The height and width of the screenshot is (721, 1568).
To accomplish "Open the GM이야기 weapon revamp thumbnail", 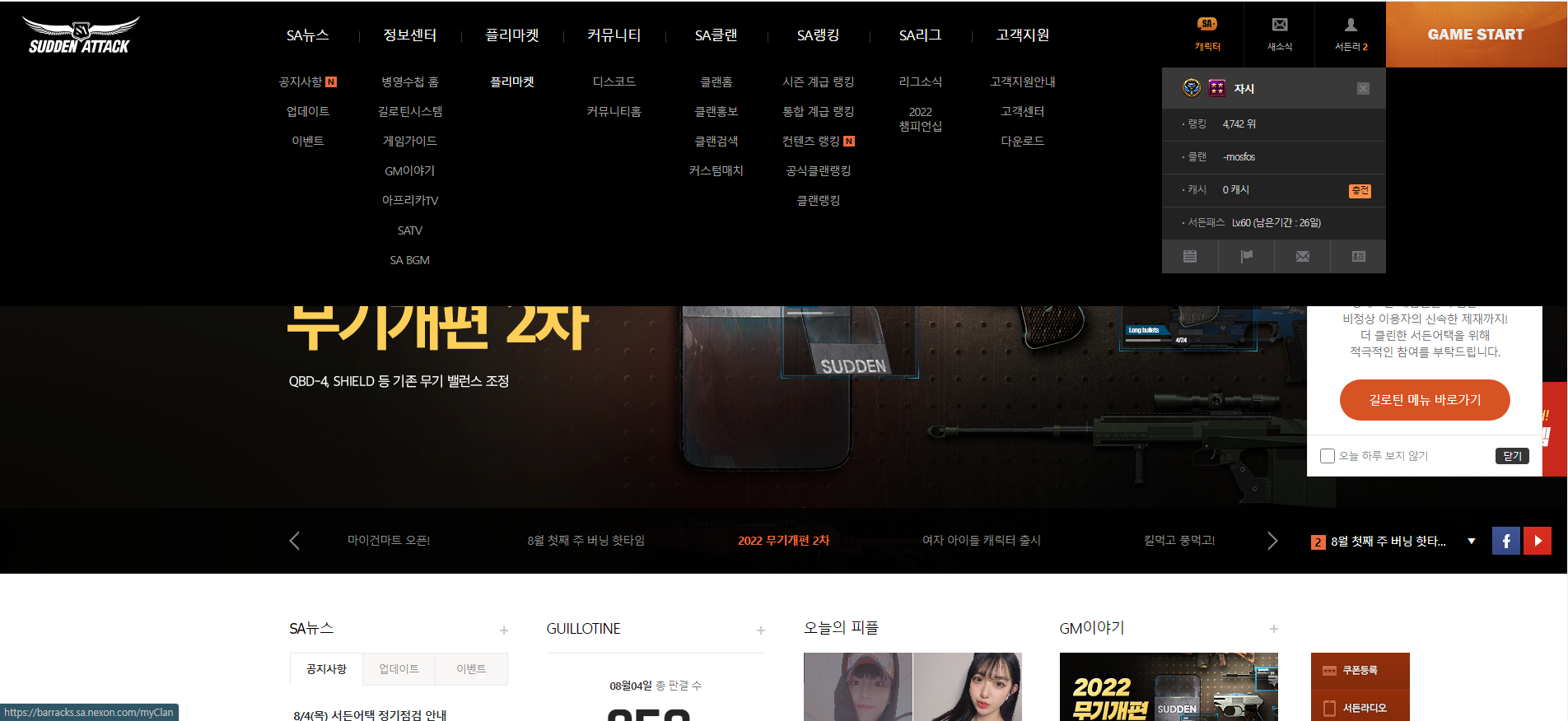I will (1168, 687).
